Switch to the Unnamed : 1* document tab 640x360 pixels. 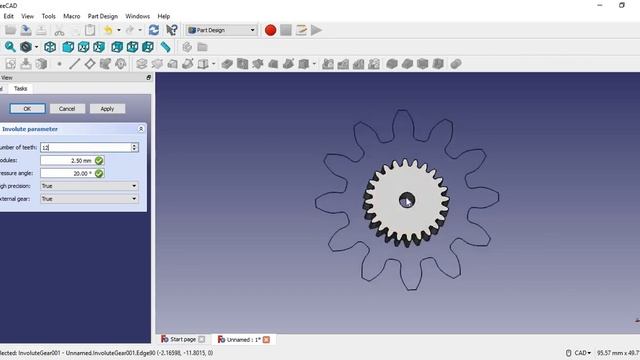point(243,339)
